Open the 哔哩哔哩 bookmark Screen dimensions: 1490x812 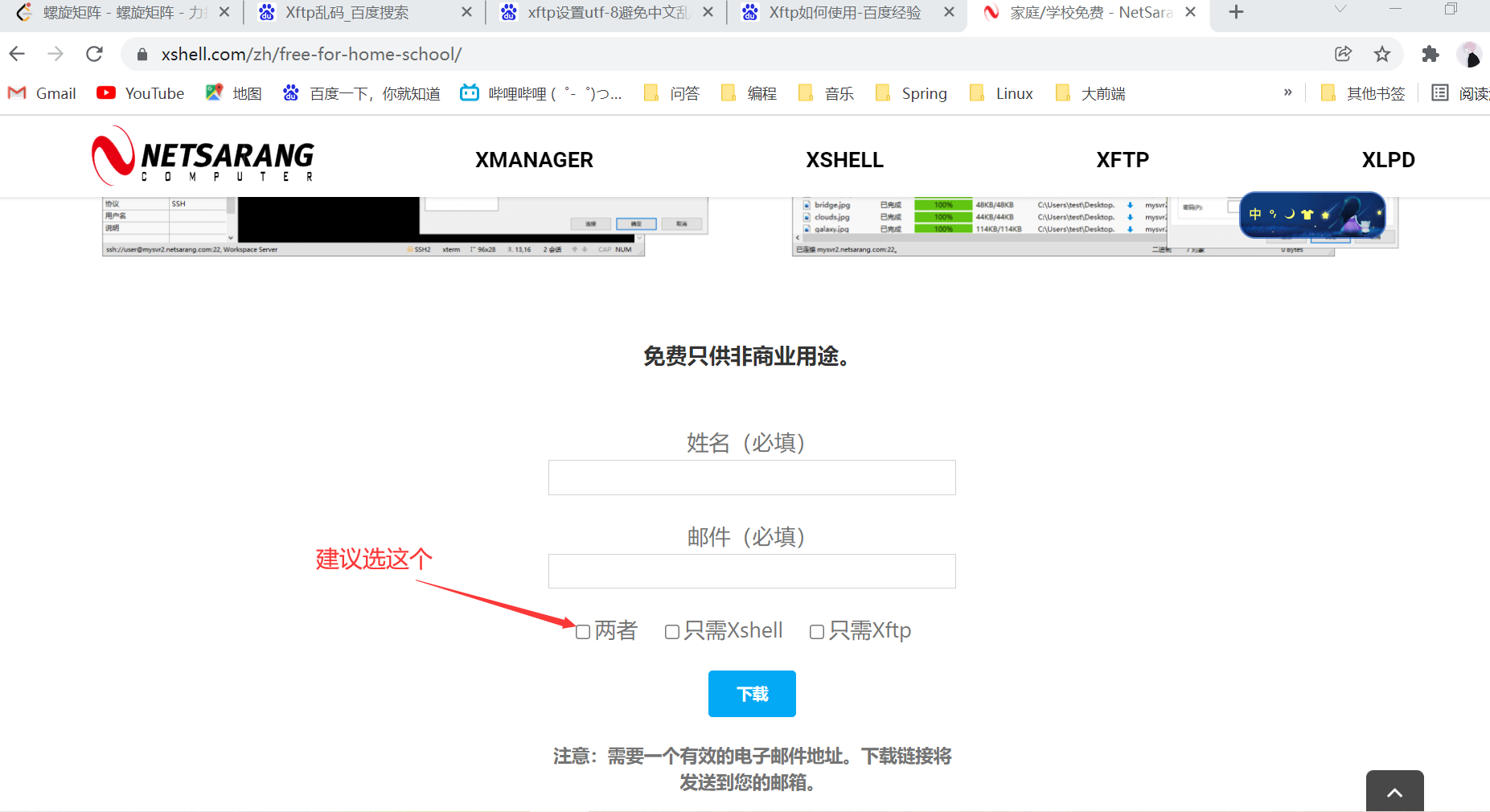point(540,93)
